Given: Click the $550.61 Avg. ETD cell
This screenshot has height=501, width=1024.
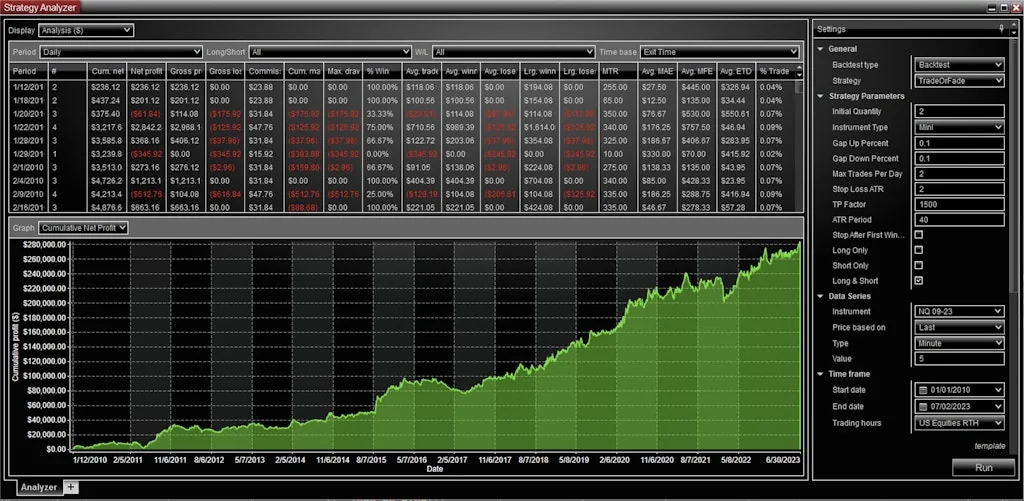Looking at the screenshot, I should [x=736, y=114].
